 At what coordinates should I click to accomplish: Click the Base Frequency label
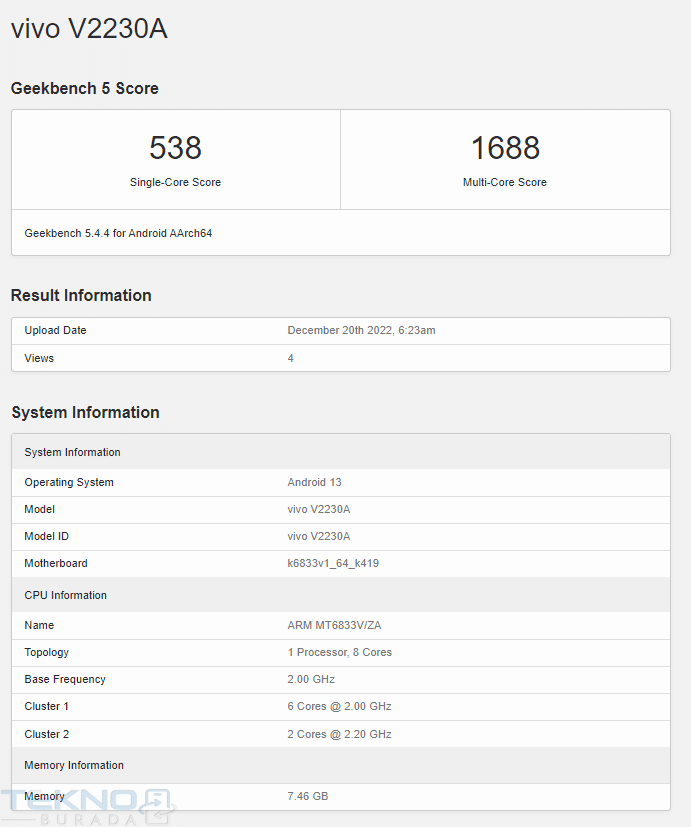click(x=65, y=679)
